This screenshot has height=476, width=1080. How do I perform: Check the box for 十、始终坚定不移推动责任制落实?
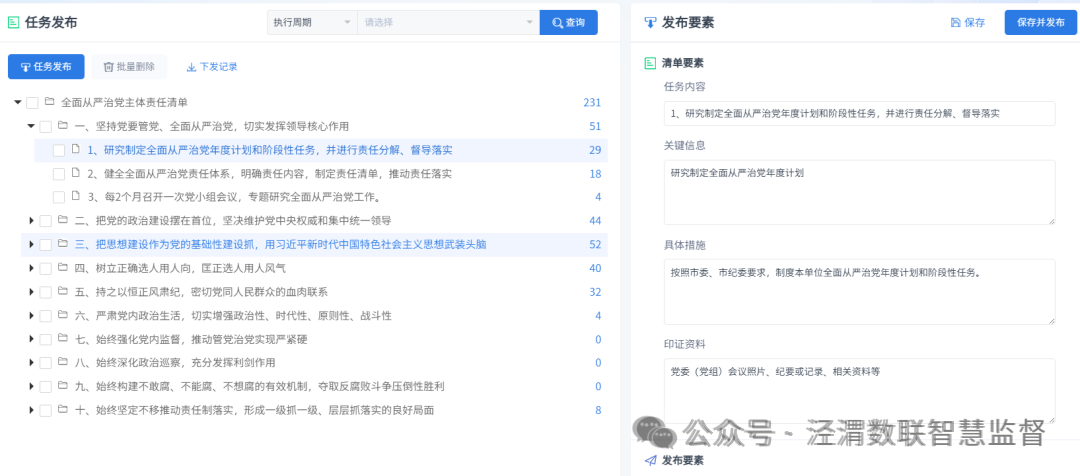(x=45, y=411)
